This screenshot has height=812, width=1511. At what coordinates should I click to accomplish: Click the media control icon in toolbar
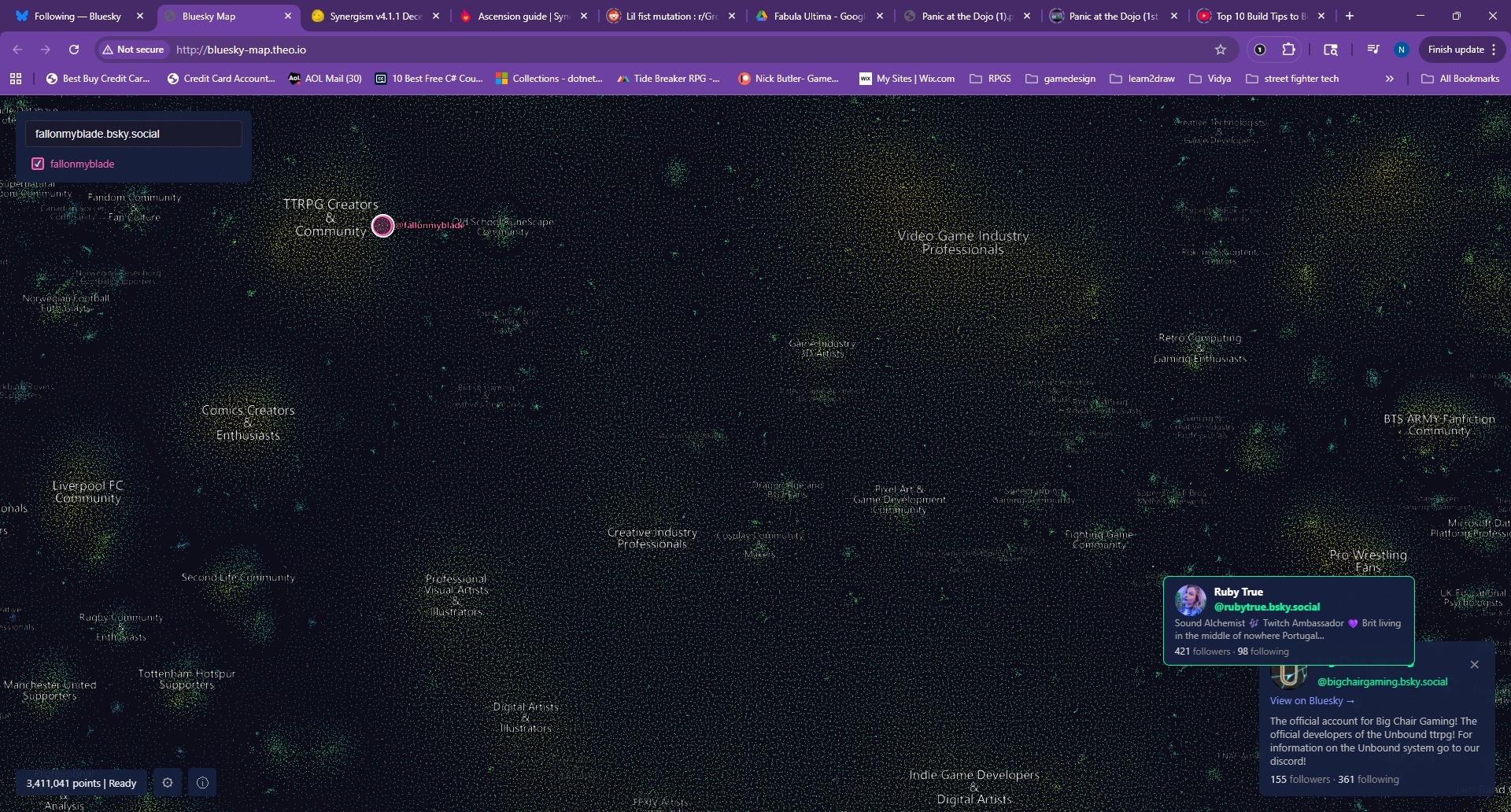click(1373, 50)
